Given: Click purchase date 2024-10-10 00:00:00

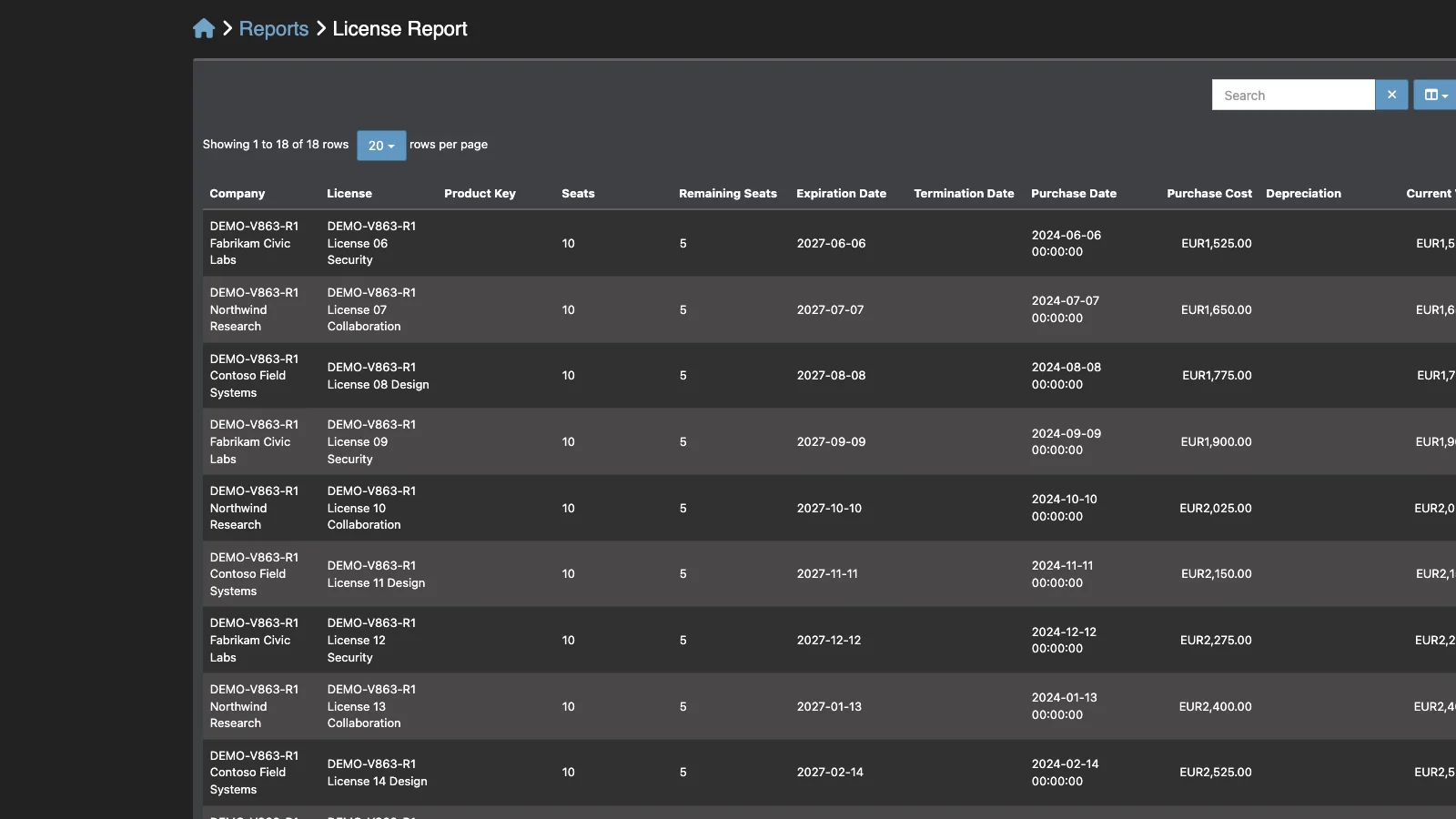Looking at the screenshot, I should click(x=1064, y=508).
